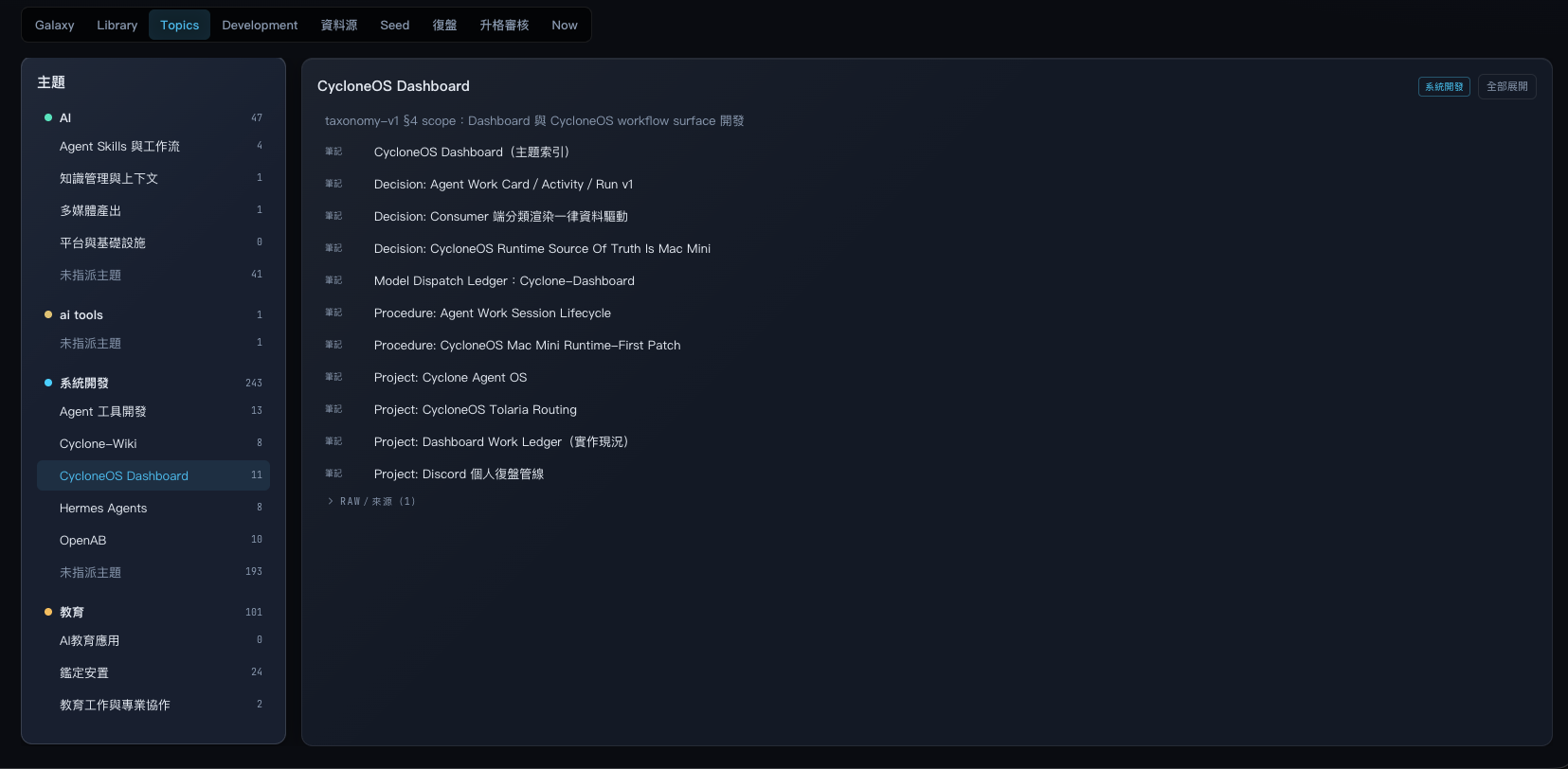
Task: Select CycloneOS Dashboard in sidebar
Action: [x=153, y=475]
